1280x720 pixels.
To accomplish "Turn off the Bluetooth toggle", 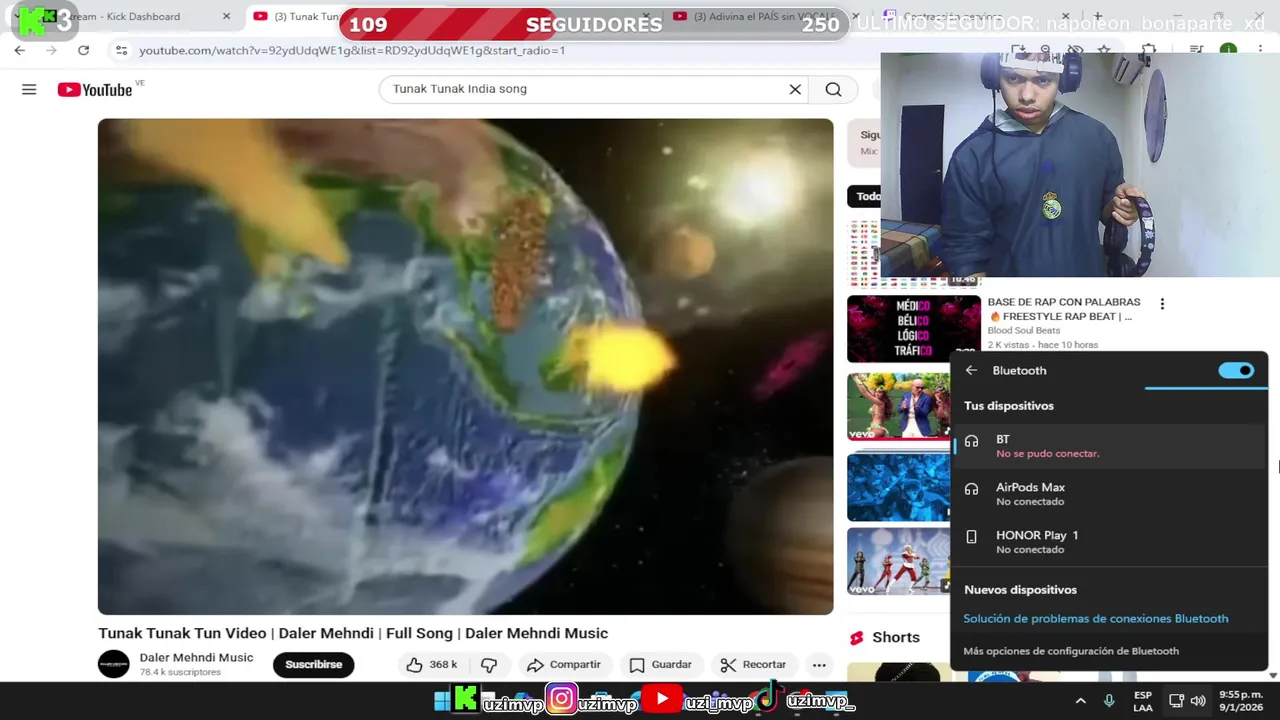I will (1236, 370).
